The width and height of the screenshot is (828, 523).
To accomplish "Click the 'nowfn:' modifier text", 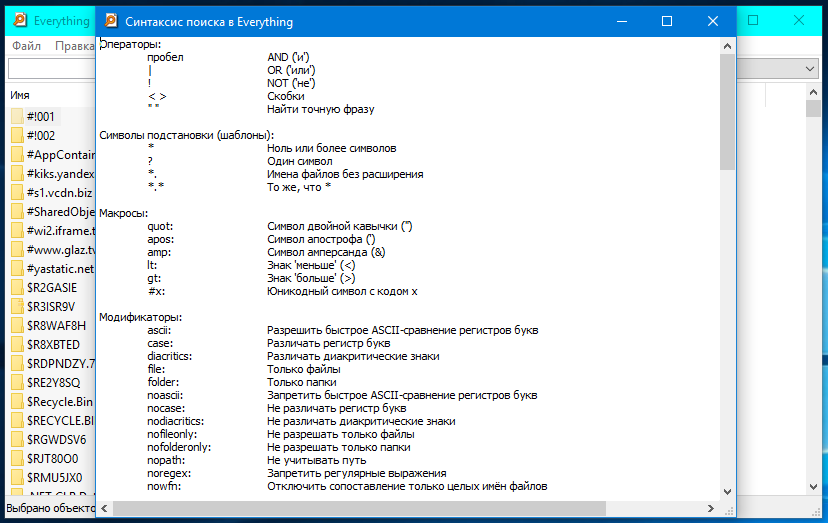I will click(164, 486).
